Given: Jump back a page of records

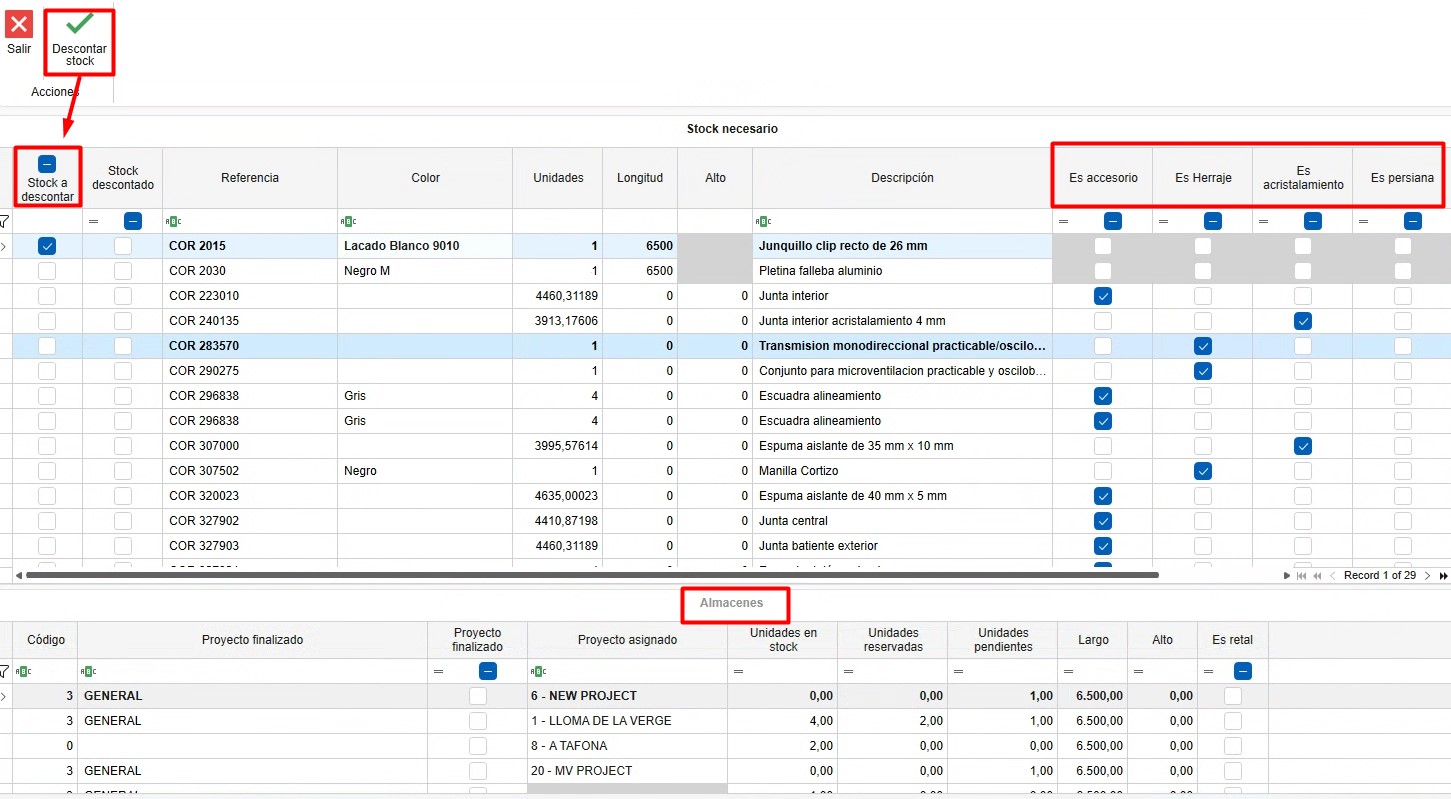Looking at the screenshot, I should [1317, 576].
